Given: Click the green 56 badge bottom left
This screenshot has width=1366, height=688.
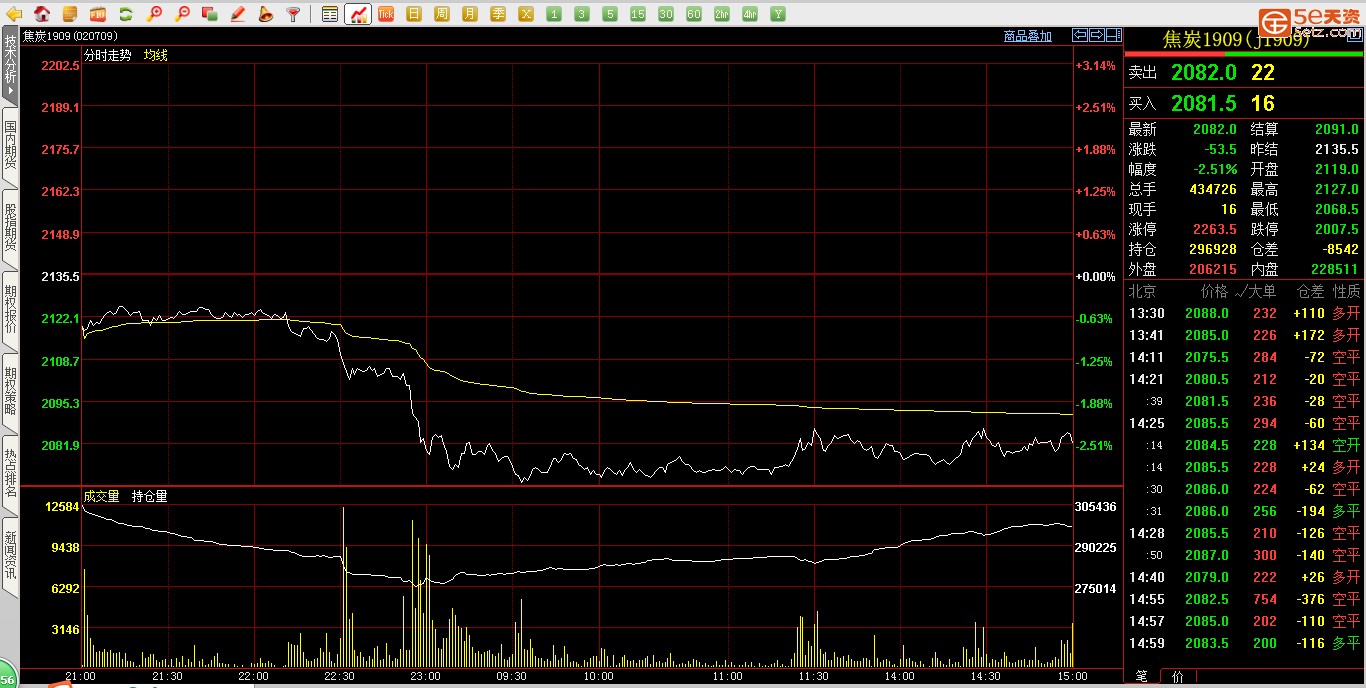Looking at the screenshot, I should pyautogui.click(x=8, y=676).
